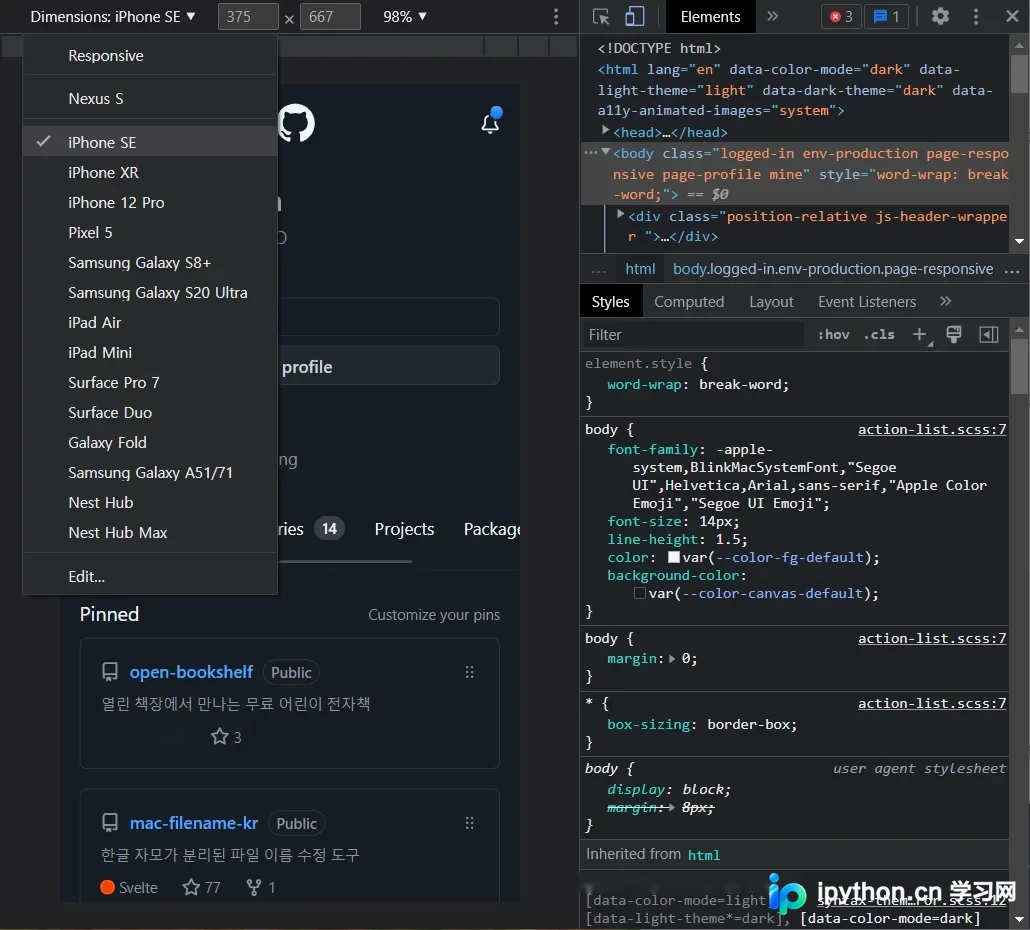This screenshot has height=930, width=1030.
Task: Click the viewport width field showing 375
Action: tap(248, 16)
